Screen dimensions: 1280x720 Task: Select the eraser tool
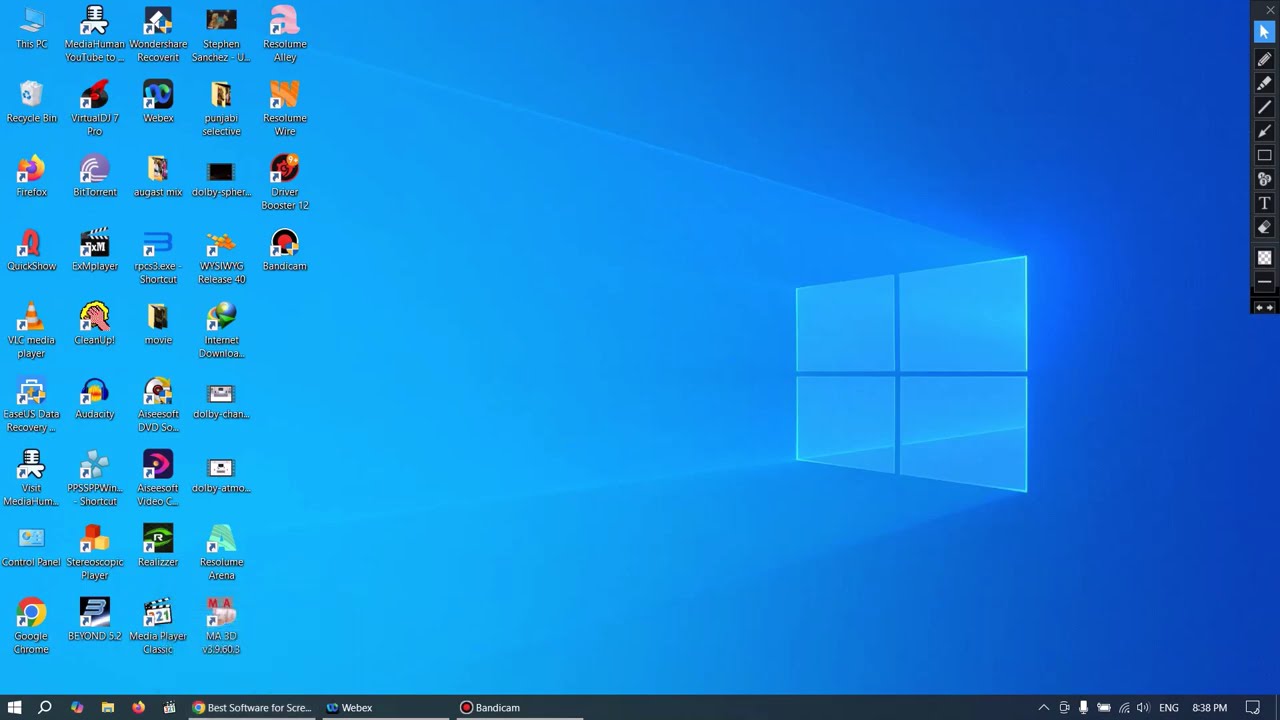tap(1264, 227)
